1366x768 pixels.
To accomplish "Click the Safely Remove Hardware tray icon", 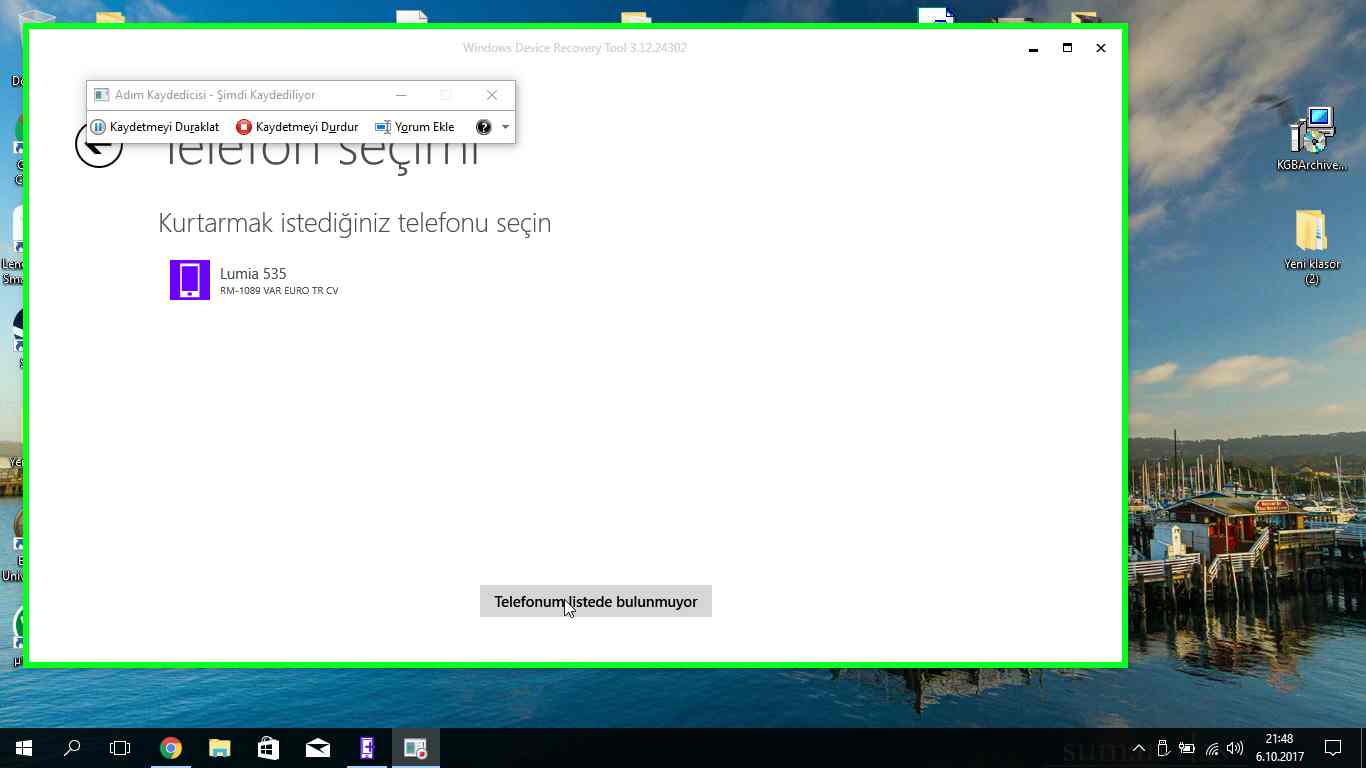I will pos(1163,748).
